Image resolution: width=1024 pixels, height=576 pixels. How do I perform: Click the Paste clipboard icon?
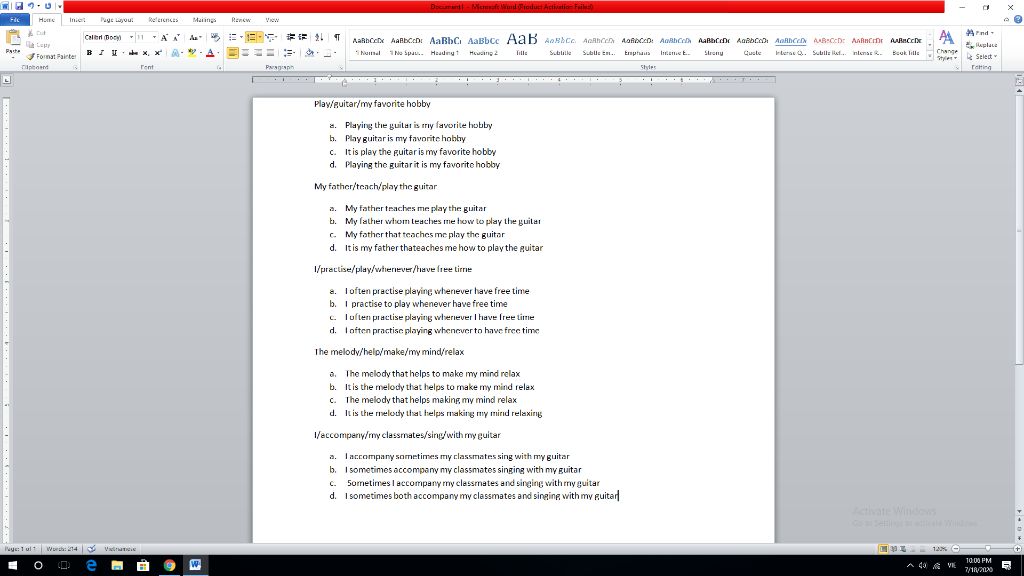coord(12,38)
